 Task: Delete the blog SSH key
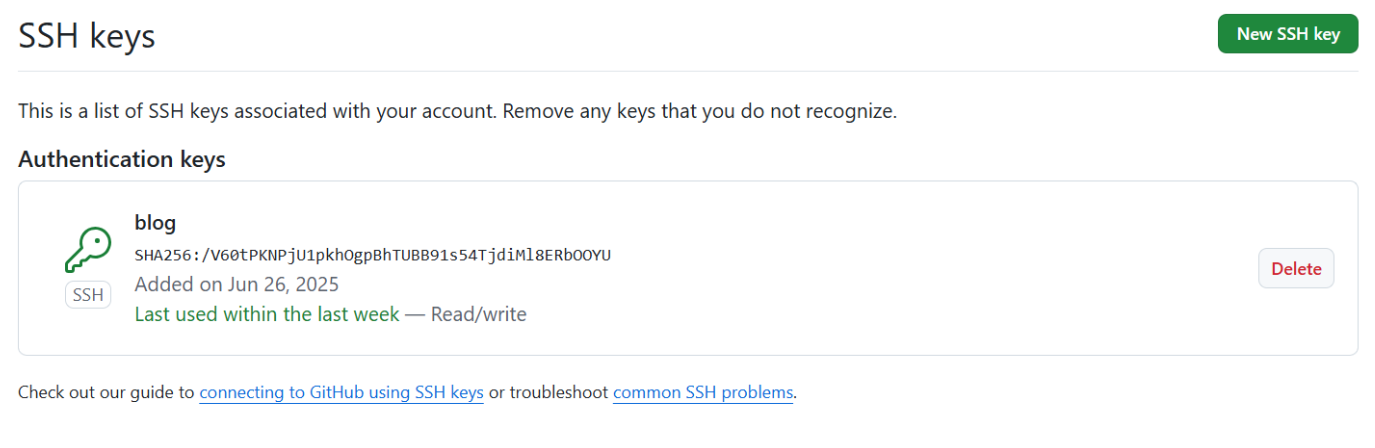pyautogui.click(x=1295, y=268)
